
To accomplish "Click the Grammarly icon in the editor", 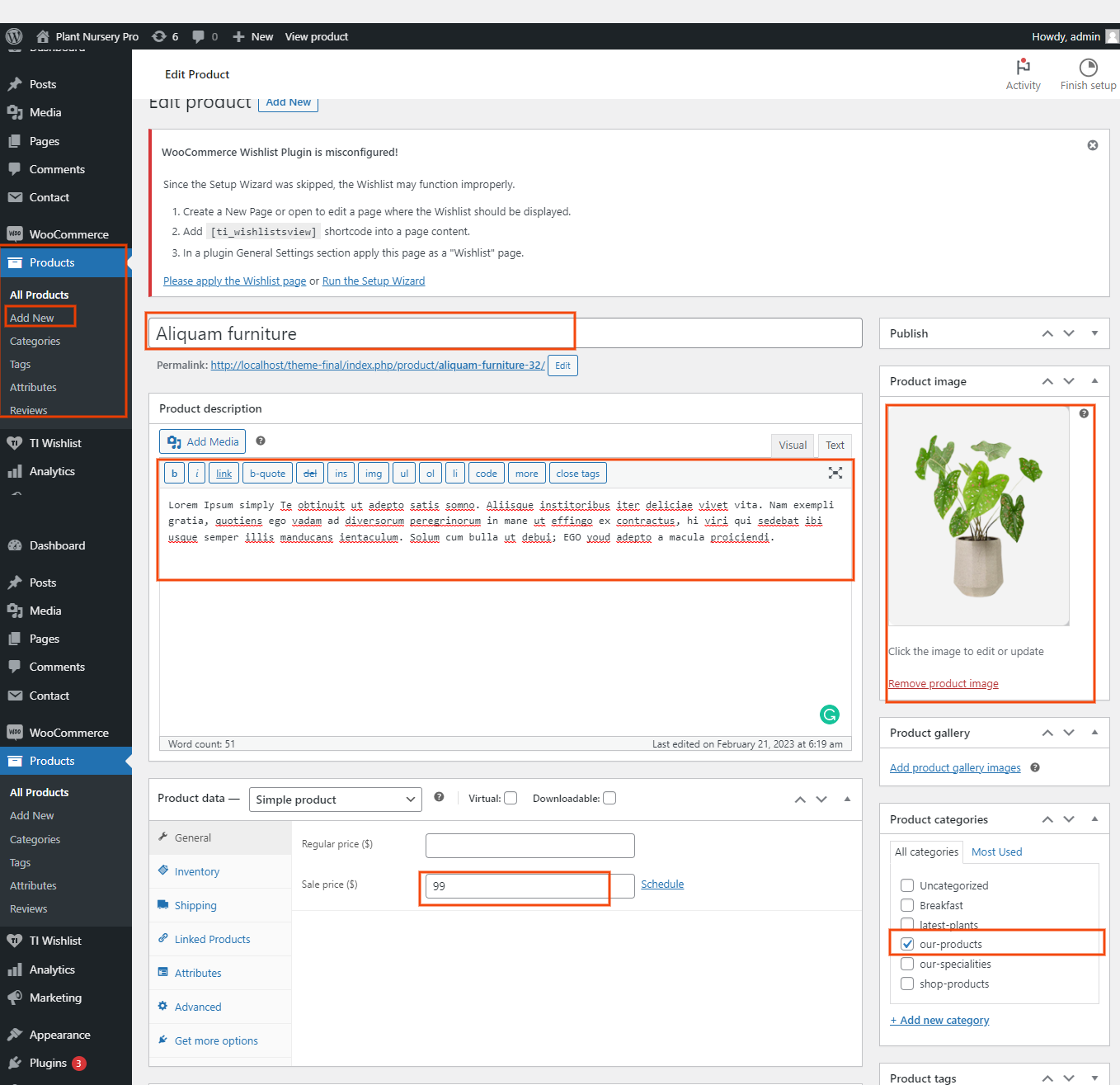I will [829, 715].
